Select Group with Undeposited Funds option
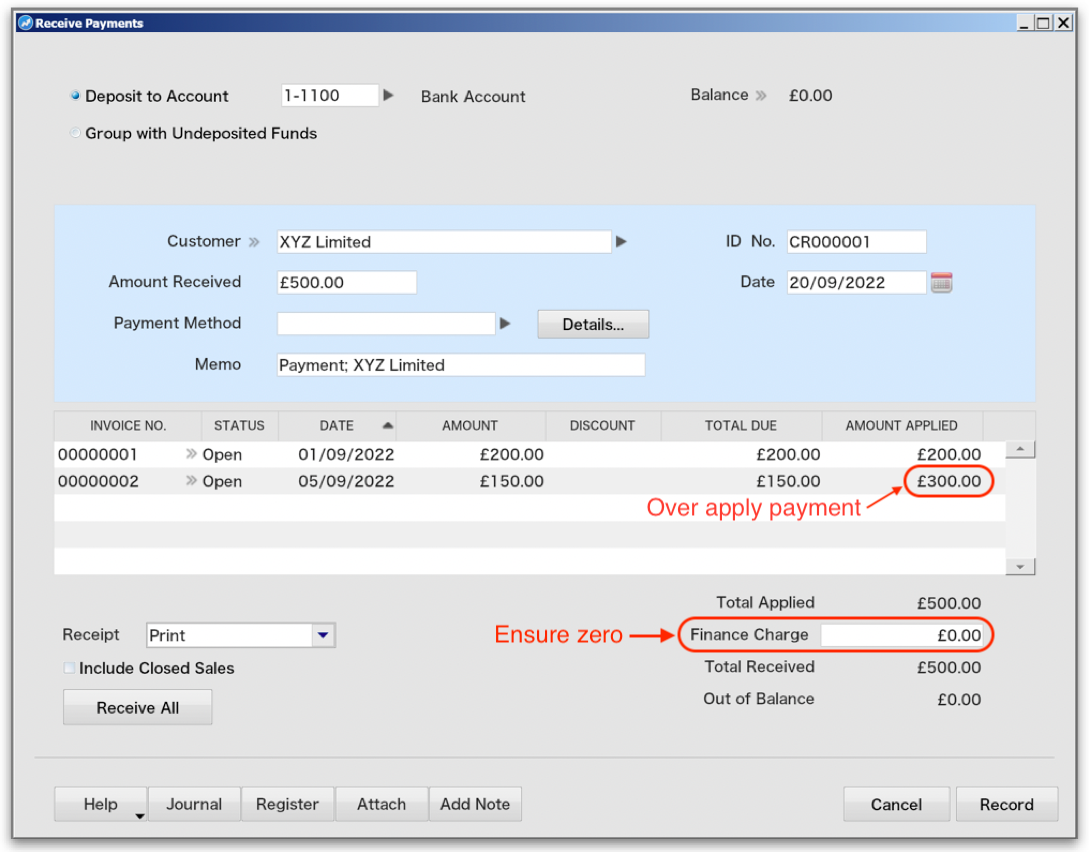 point(75,132)
